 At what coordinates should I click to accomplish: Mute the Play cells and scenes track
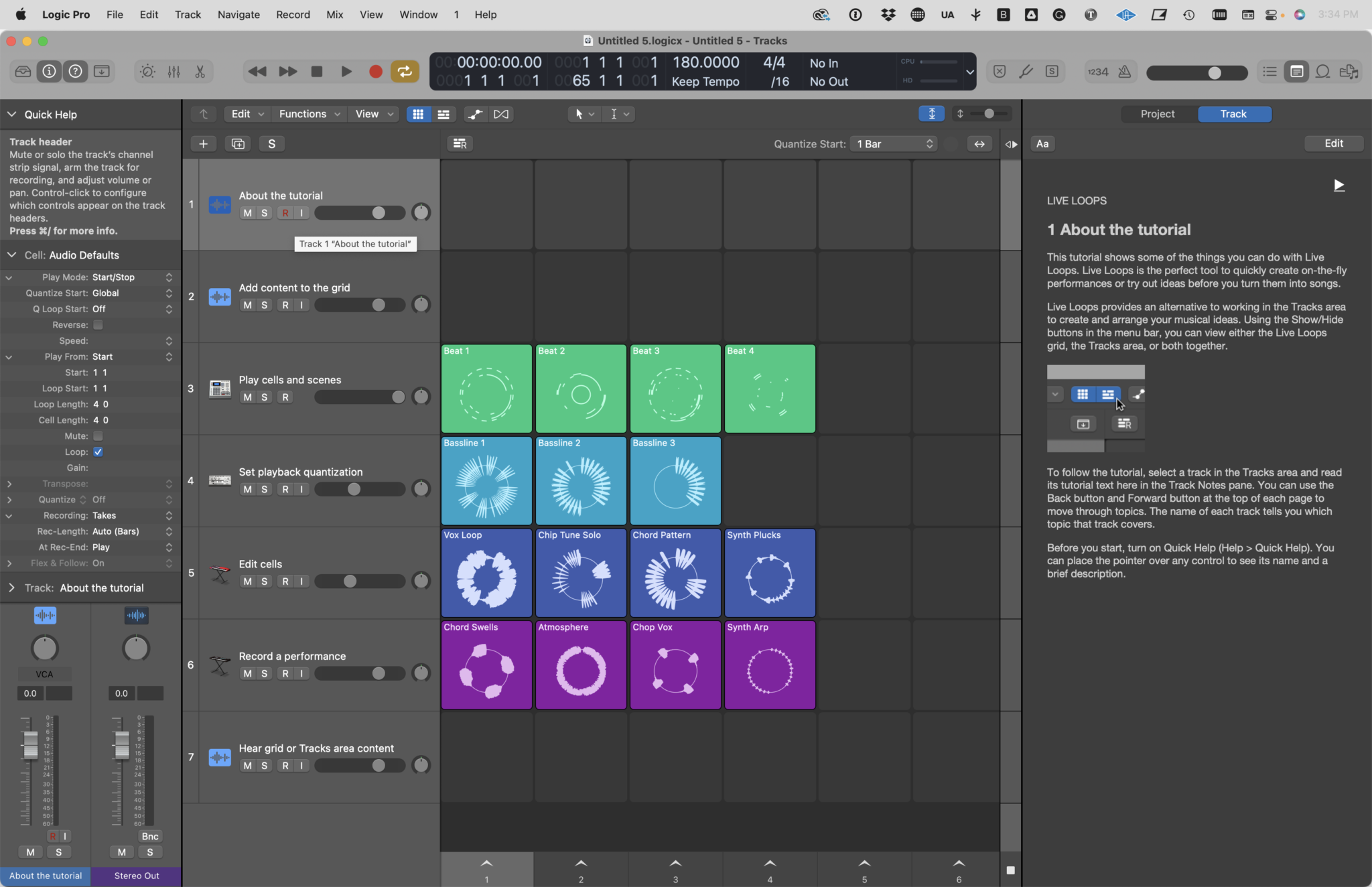247,397
